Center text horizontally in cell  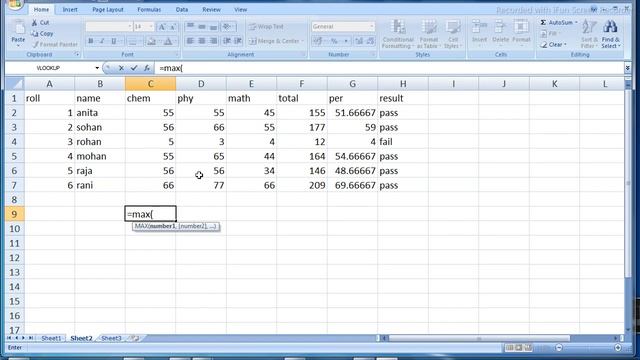(202, 41)
